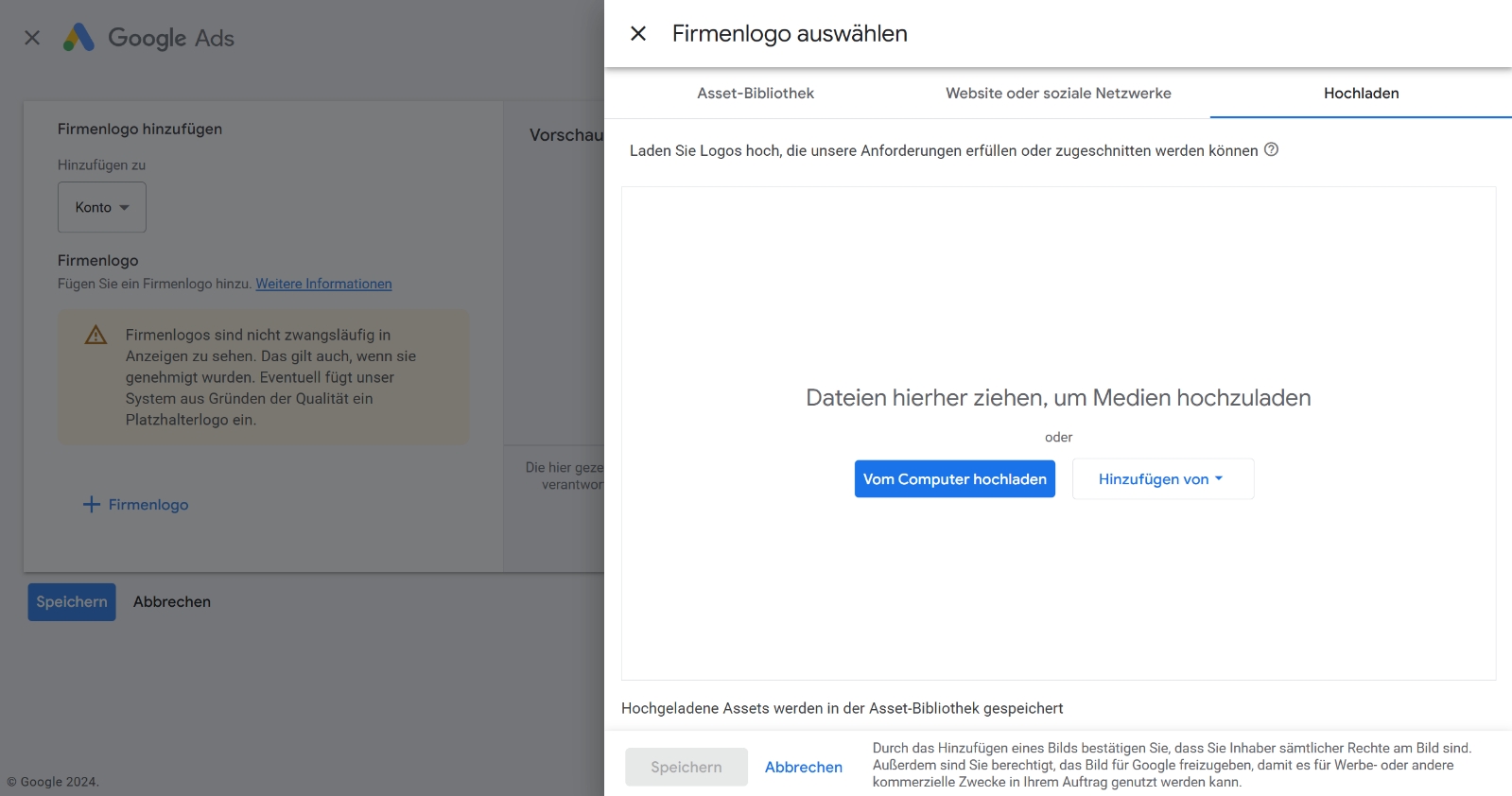
Task: Select the Hochladen tab
Action: pos(1361,94)
